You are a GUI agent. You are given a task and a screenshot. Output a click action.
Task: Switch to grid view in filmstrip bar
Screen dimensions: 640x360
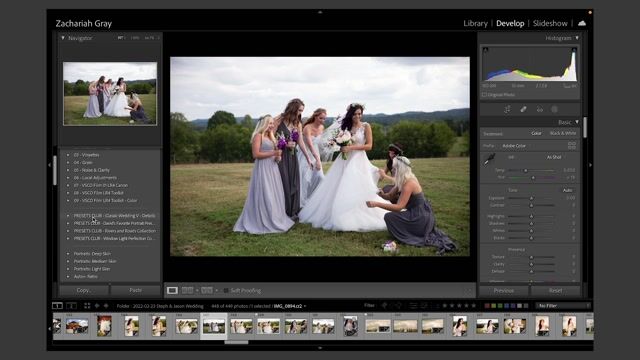point(87,305)
